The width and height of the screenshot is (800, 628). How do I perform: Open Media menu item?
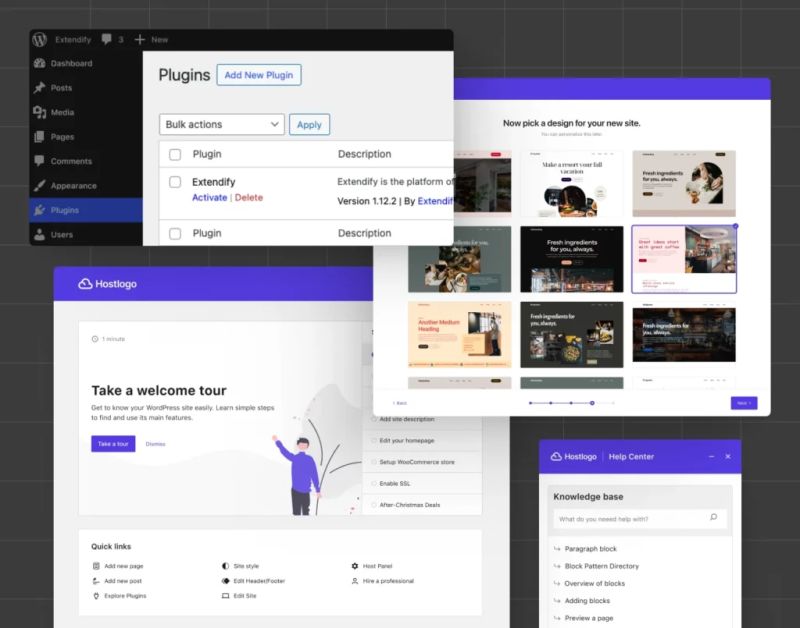86,112
